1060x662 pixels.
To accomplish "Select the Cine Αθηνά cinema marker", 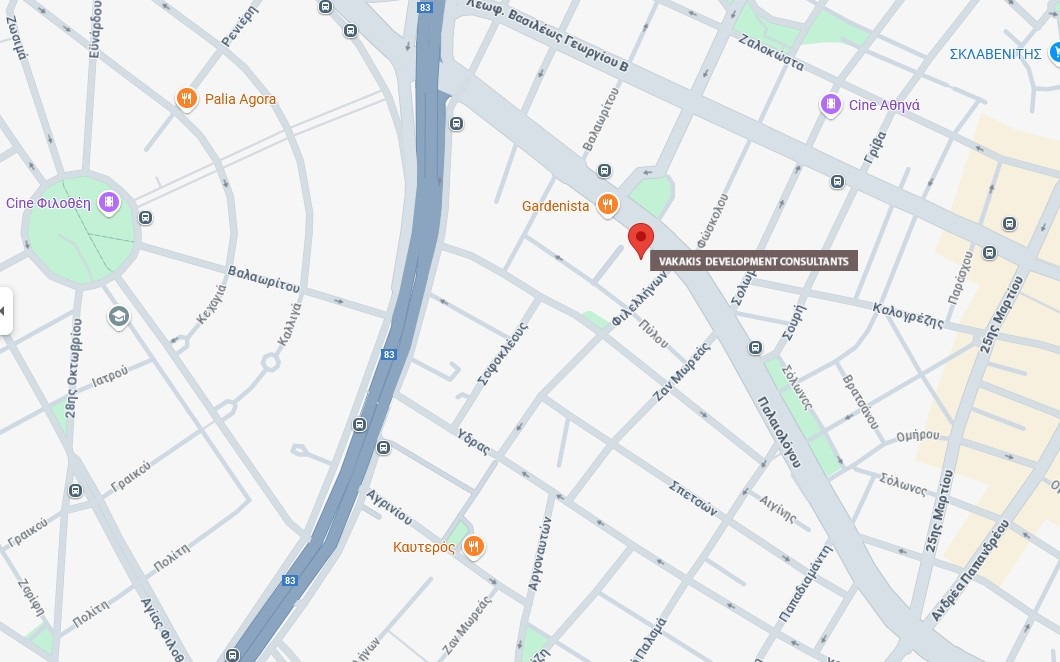I will tap(831, 105).
